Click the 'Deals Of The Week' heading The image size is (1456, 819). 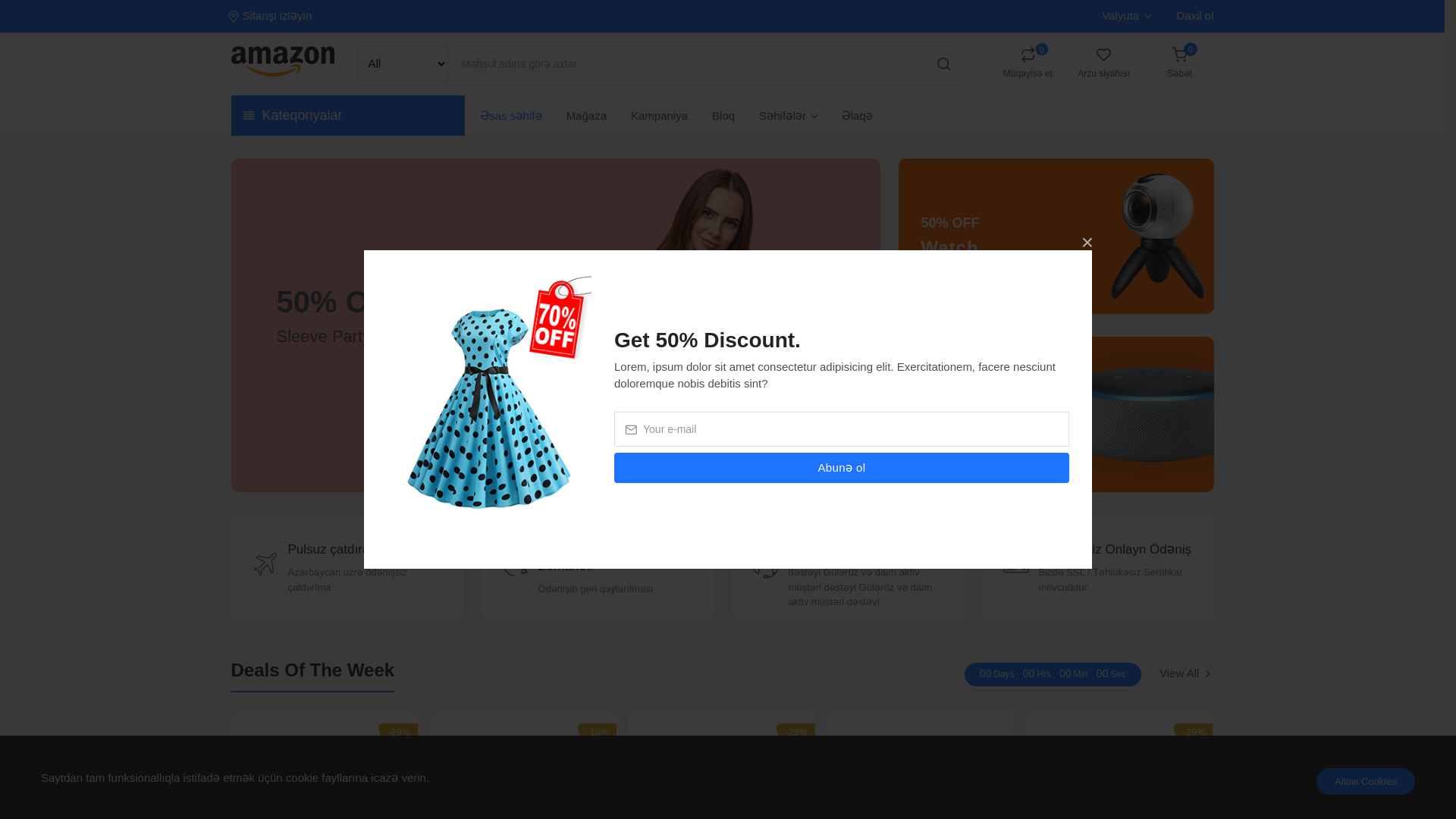(312, 670)
